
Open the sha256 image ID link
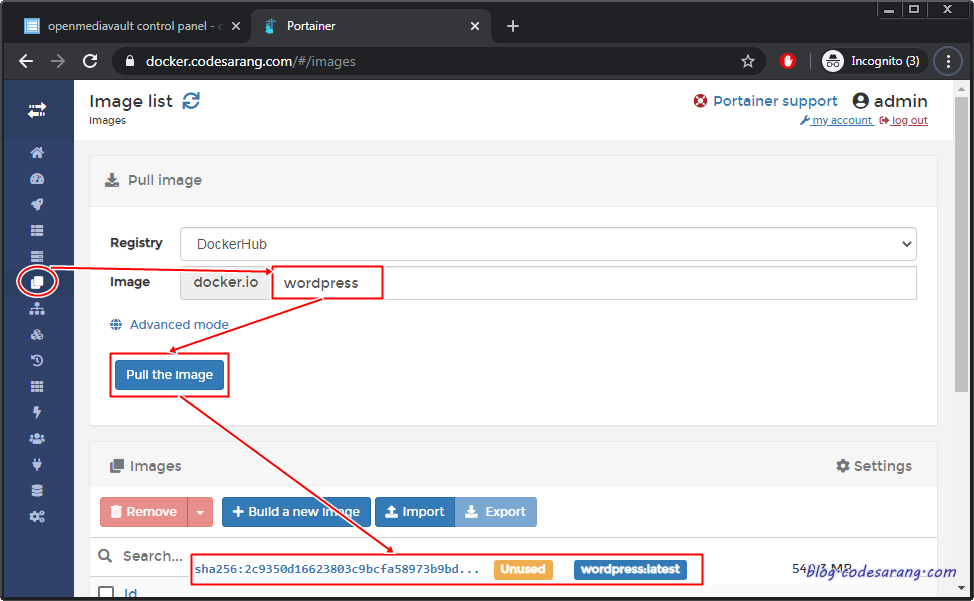[337, 569]
